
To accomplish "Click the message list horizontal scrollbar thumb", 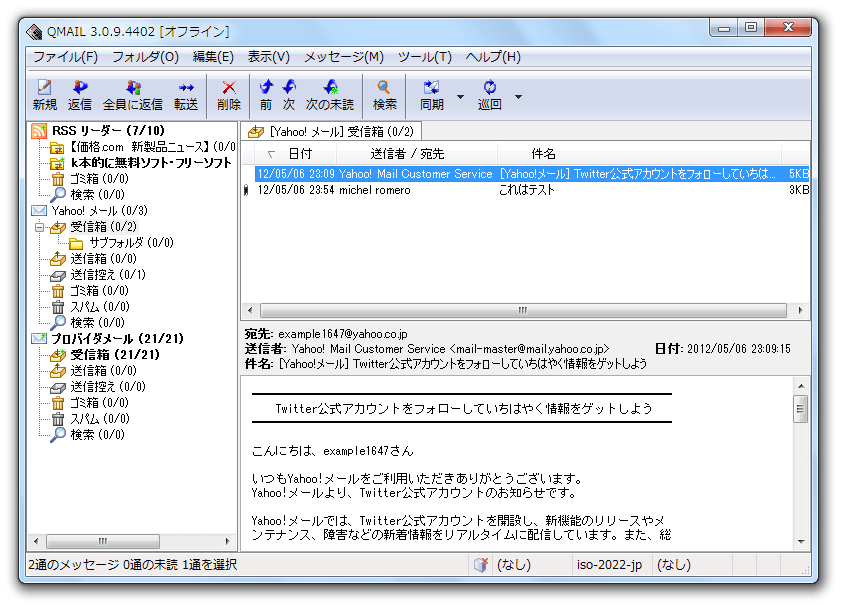I will click(523, 310).
